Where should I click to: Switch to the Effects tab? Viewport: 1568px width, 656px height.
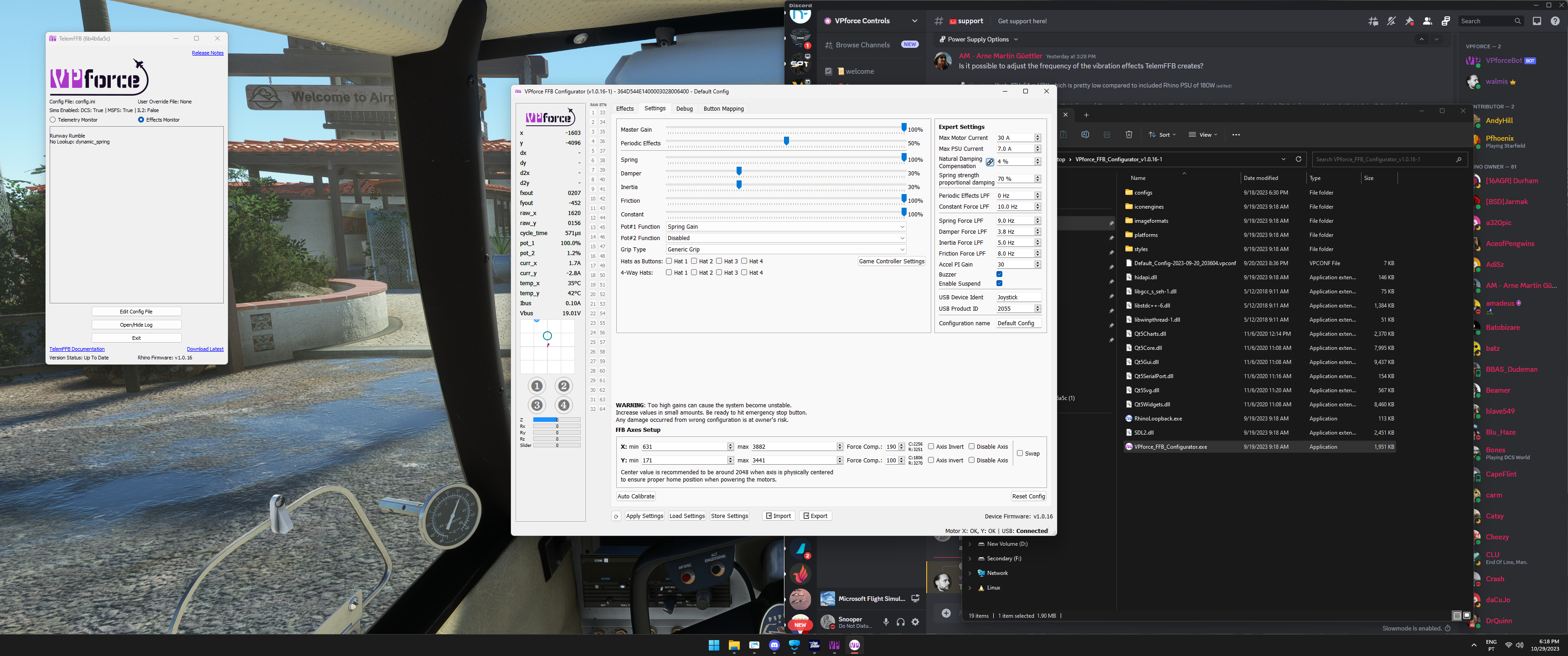(624, 109)
